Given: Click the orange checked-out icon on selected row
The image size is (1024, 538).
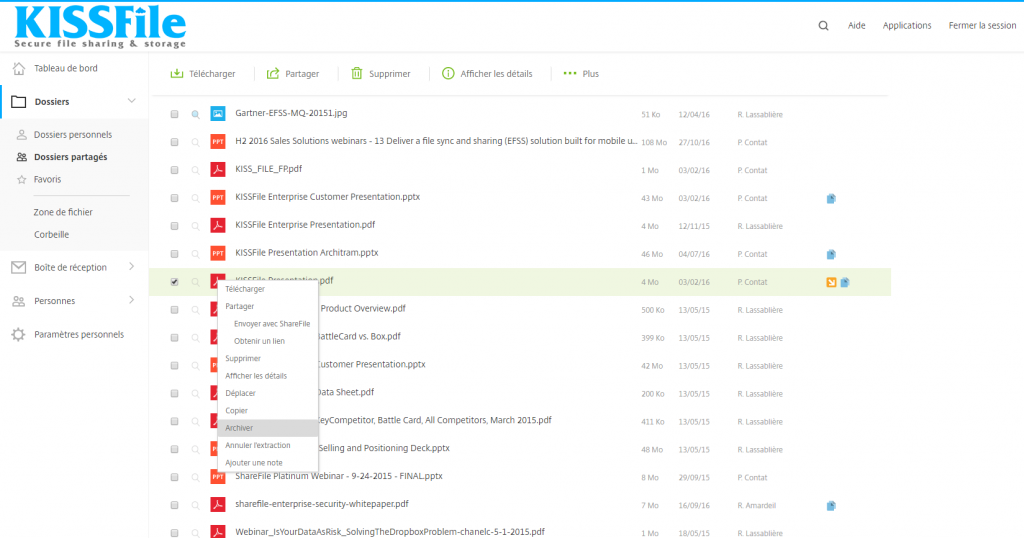Looking at the screenshot, I should click(831, 283).
